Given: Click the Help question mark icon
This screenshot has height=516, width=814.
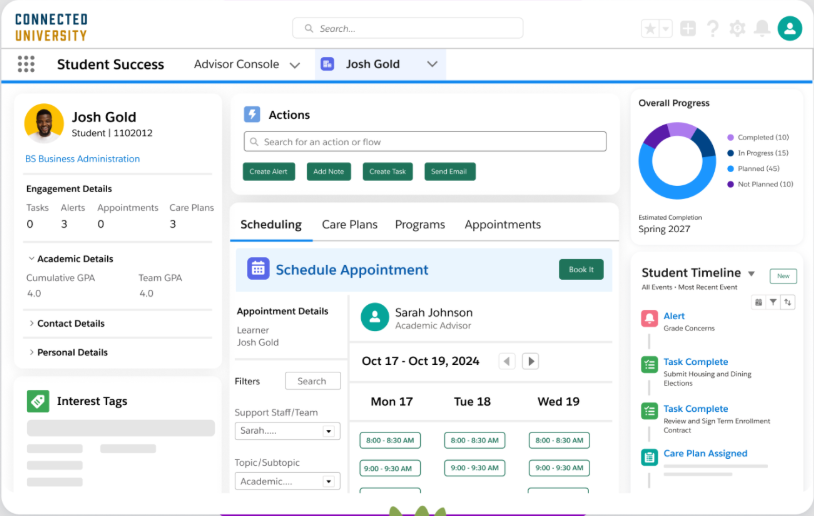Looking at the screenshot, I should click(713, 29).
